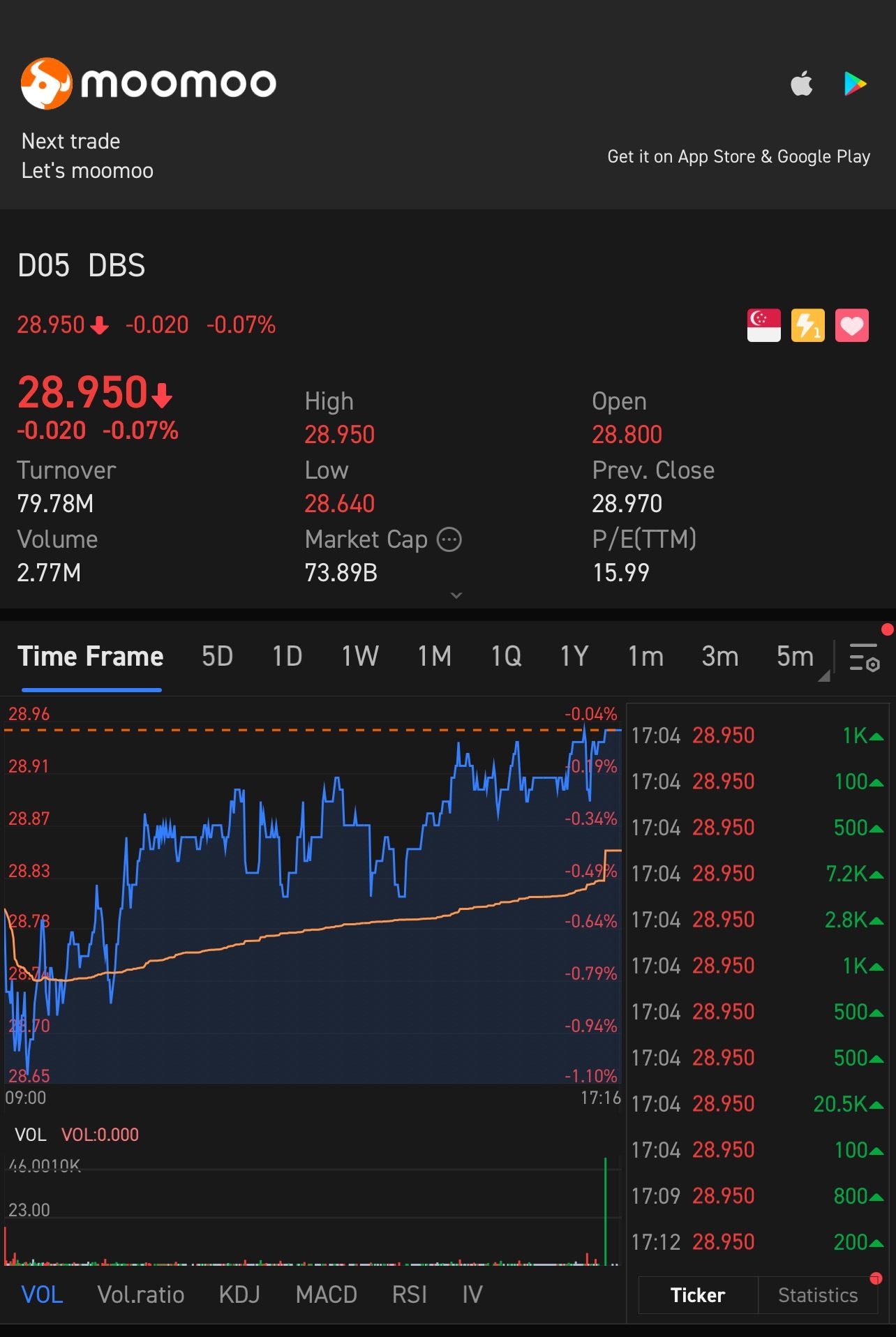The width and height of the screenshot is (896, 1337).
Task: Switch chart to 5D
Action: (x=217, y=657)
